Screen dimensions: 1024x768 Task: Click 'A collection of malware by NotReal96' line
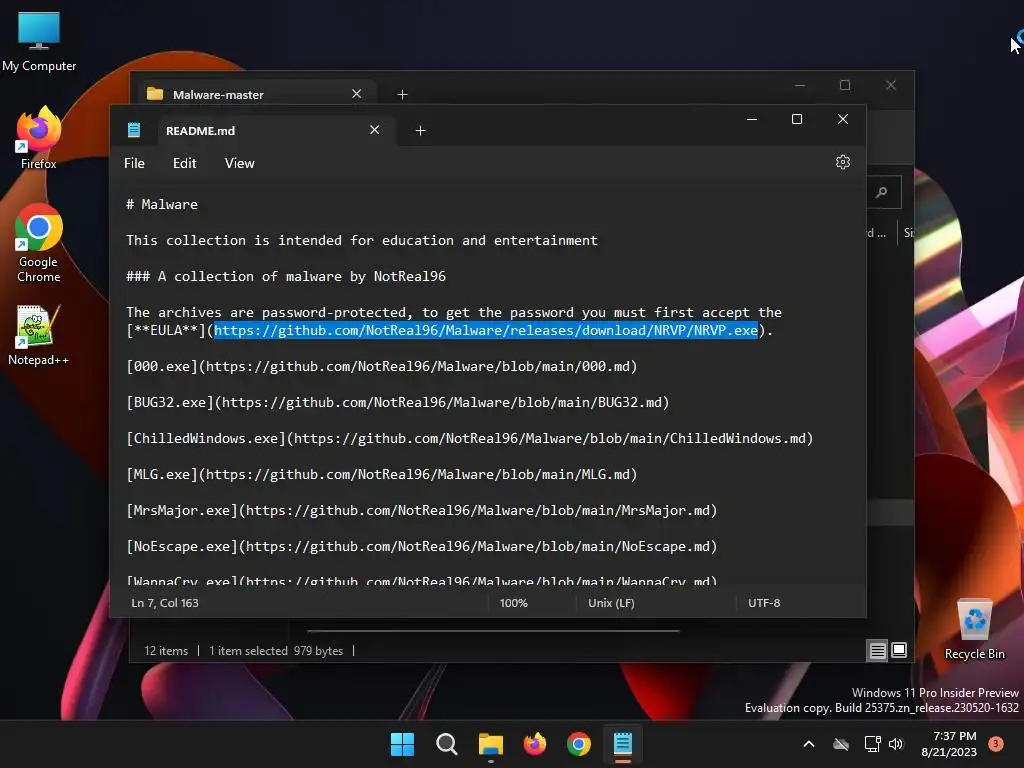tap(286, 276)
